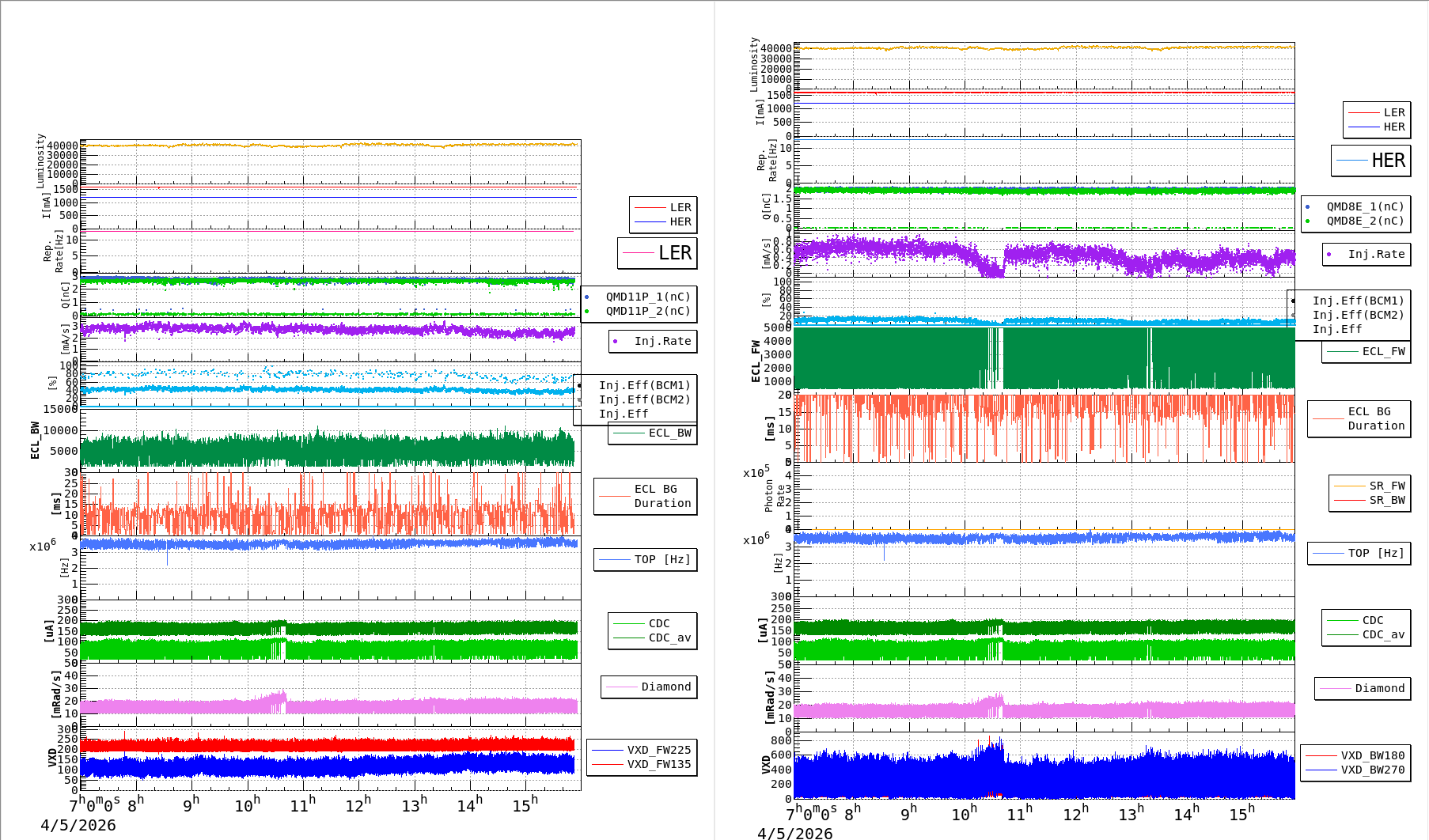Click the Inj.Eff(BCM1) legend in right panel
Viewport: 1429px width, 840px height.
tap(1358, 301)
